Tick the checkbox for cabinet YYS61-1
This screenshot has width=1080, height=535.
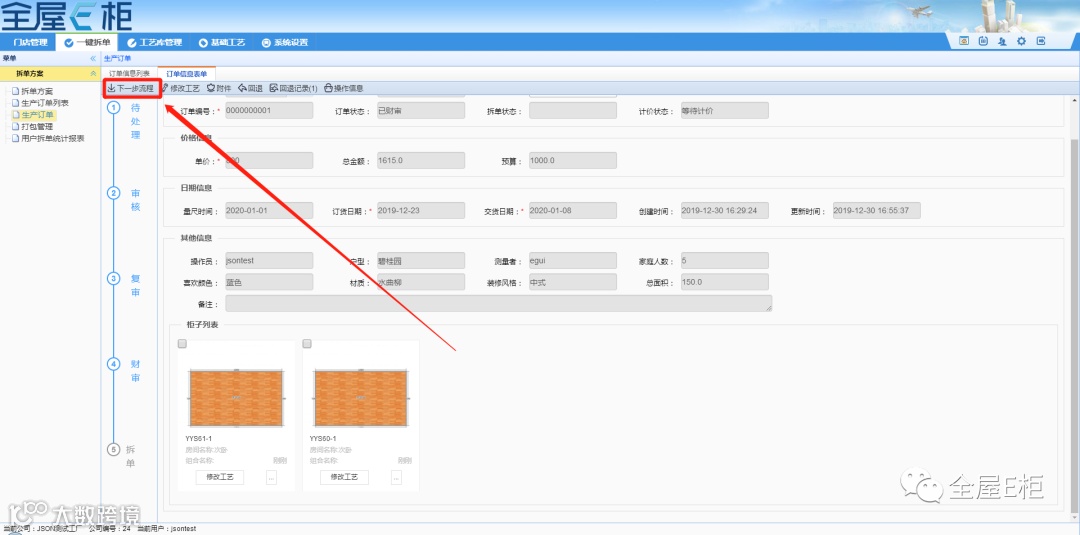tap(183, 344)
